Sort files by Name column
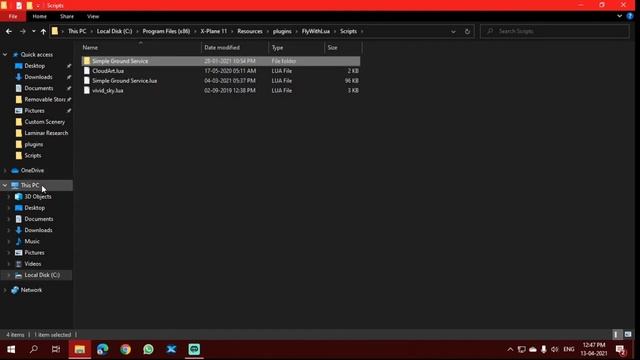The width and height of the screenshot is (640, 360). 141,48
